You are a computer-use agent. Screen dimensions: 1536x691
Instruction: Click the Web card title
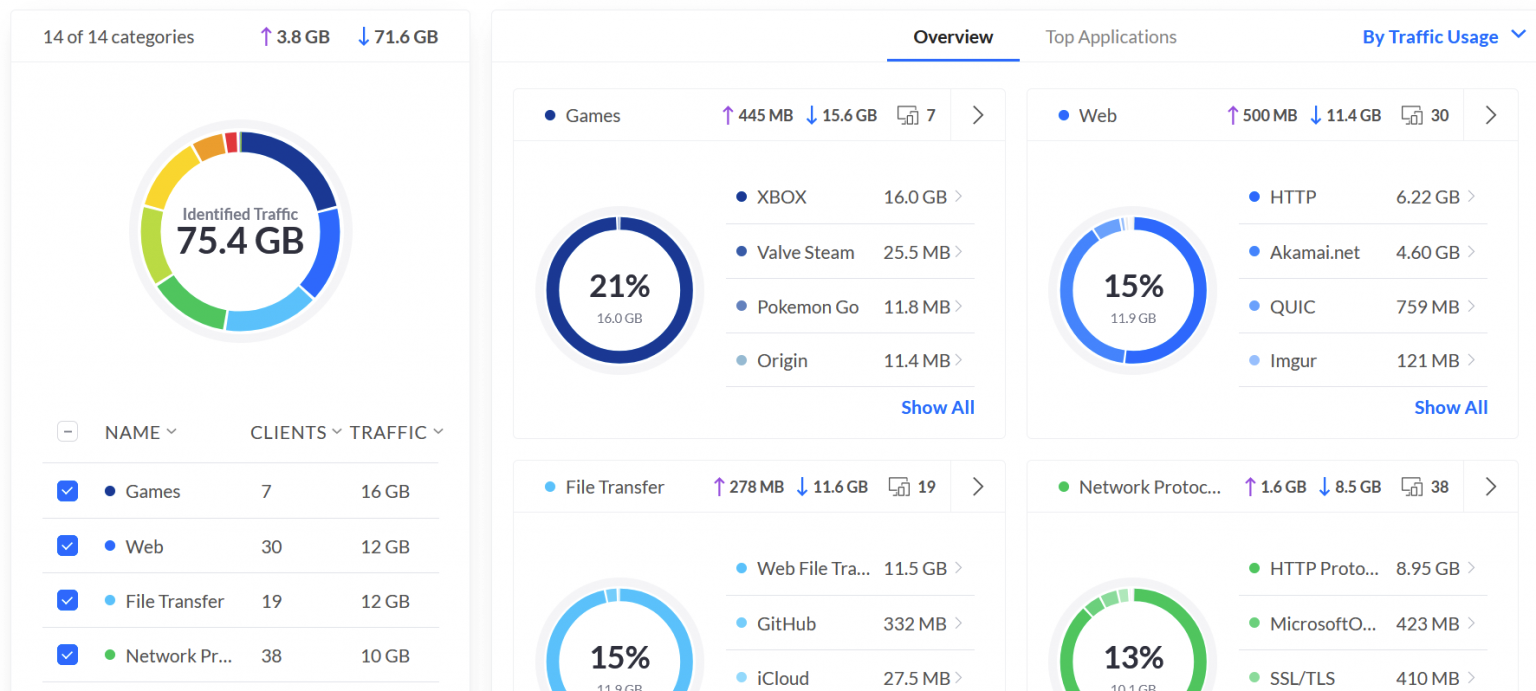pyautogui.click(x=1098, y=116)
